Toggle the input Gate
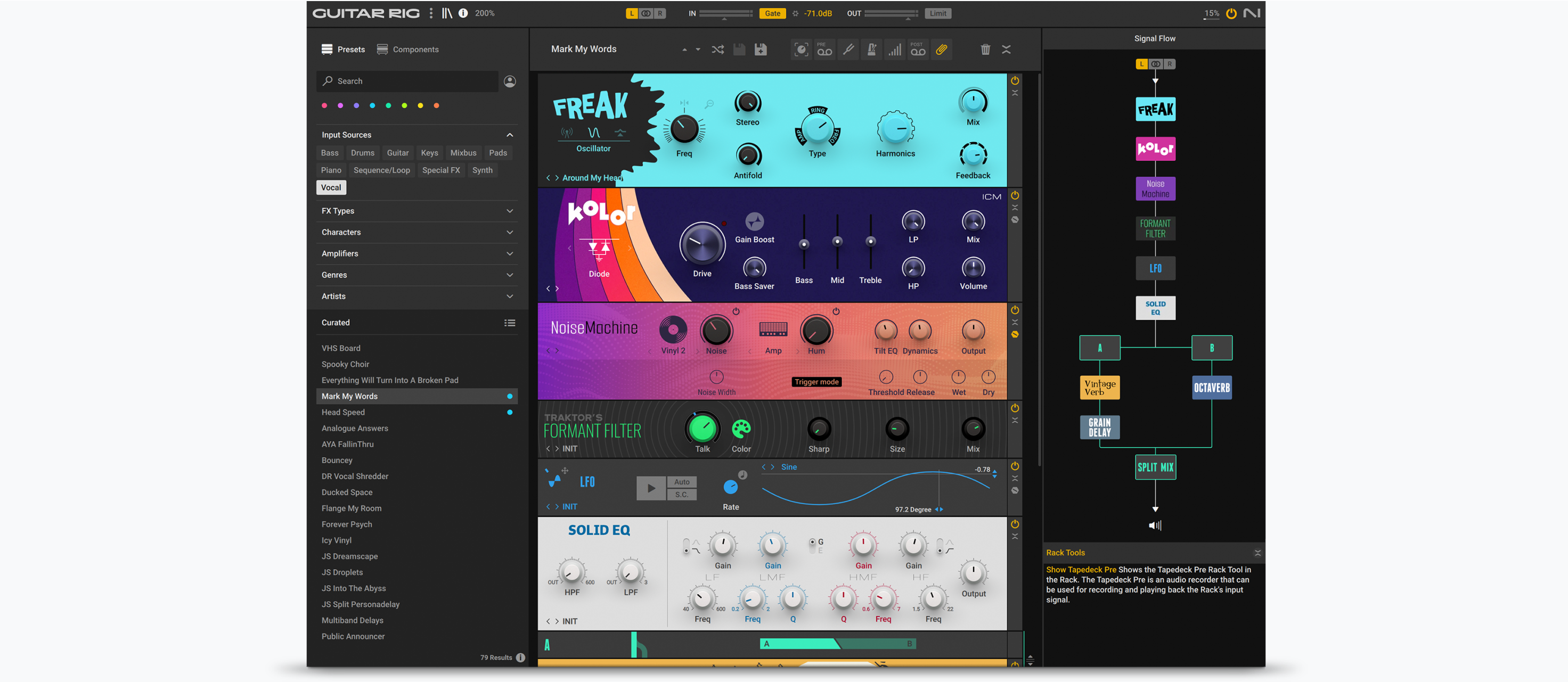Viewport: 1568px width, 682px height. pos(772,13)
